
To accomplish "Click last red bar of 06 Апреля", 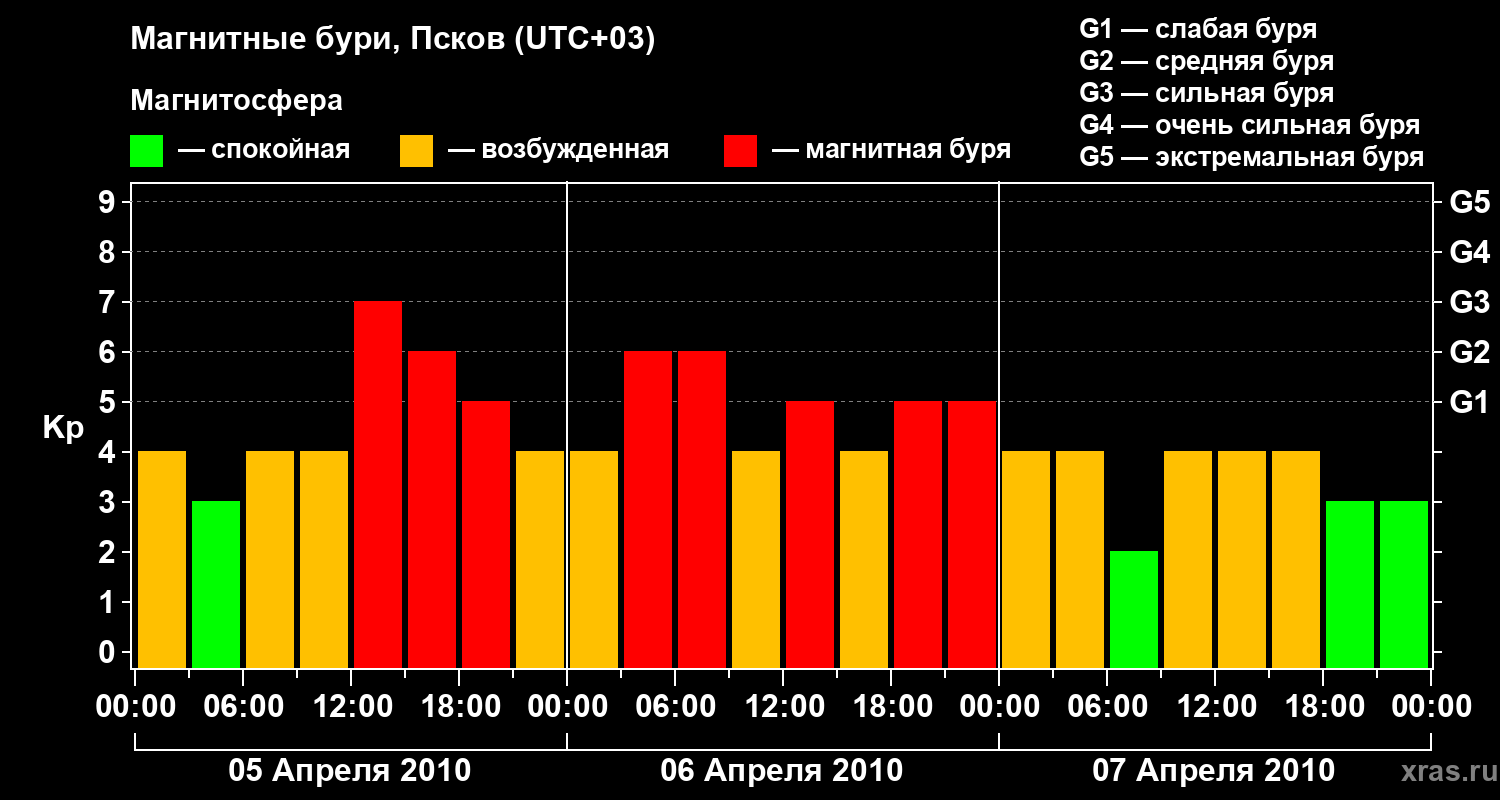I will (972, 535).
